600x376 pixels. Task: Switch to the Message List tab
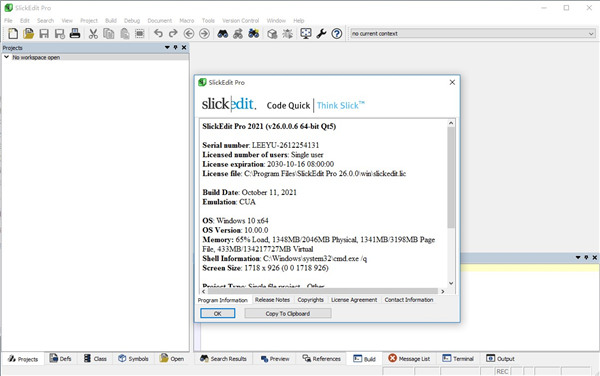pos(409,359)
